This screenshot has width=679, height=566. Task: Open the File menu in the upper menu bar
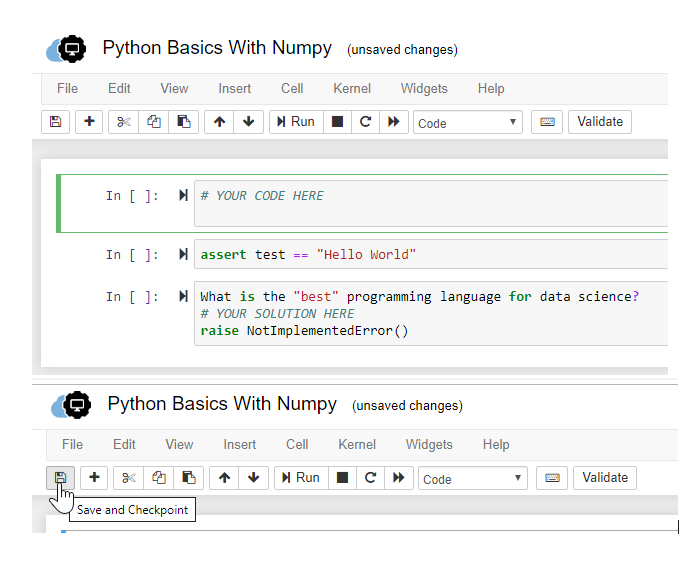(x=68, y=89)
